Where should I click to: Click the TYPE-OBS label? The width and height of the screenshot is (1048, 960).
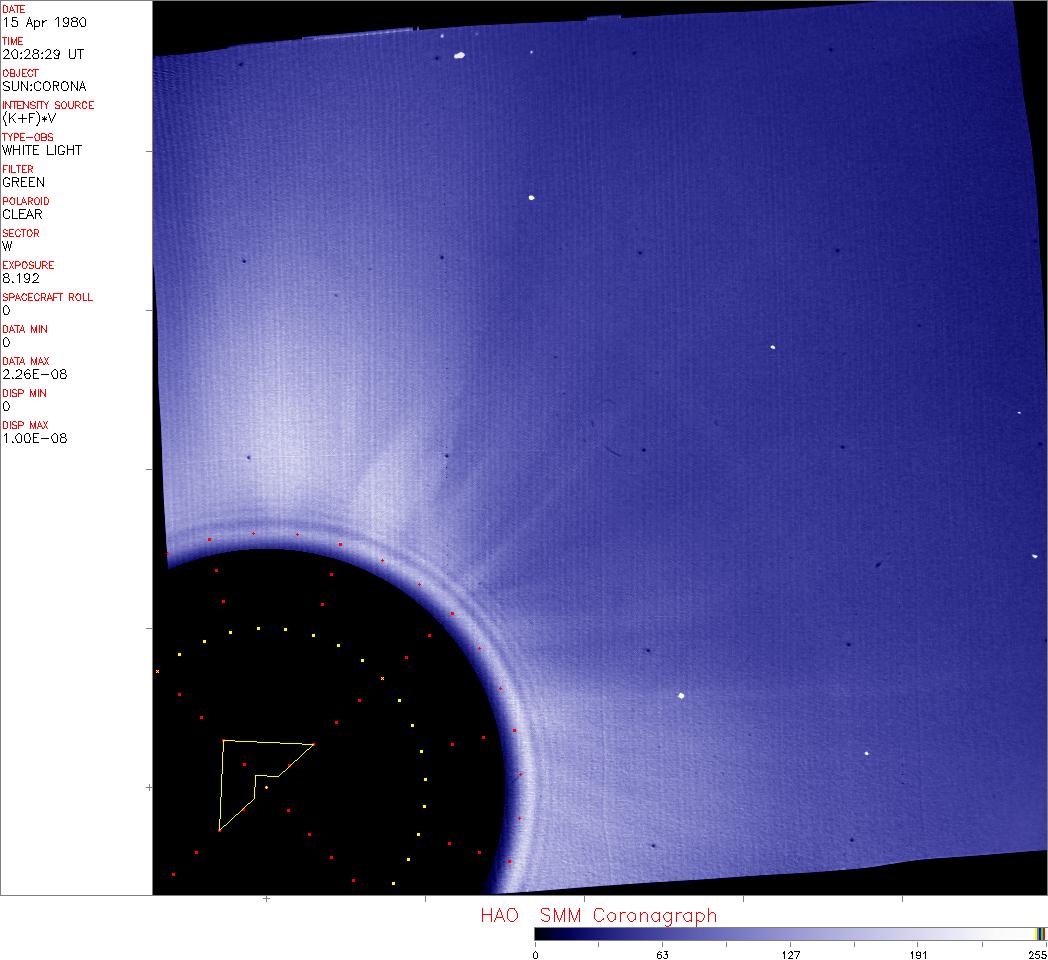click(x=28, y=137)
